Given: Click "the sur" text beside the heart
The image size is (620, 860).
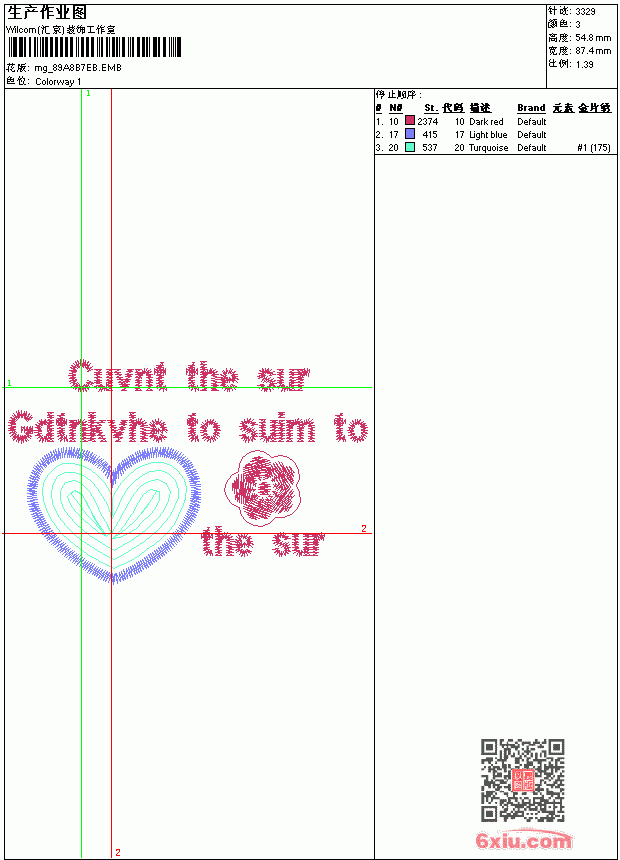Looking at the screenshot, I should (262, 542).
